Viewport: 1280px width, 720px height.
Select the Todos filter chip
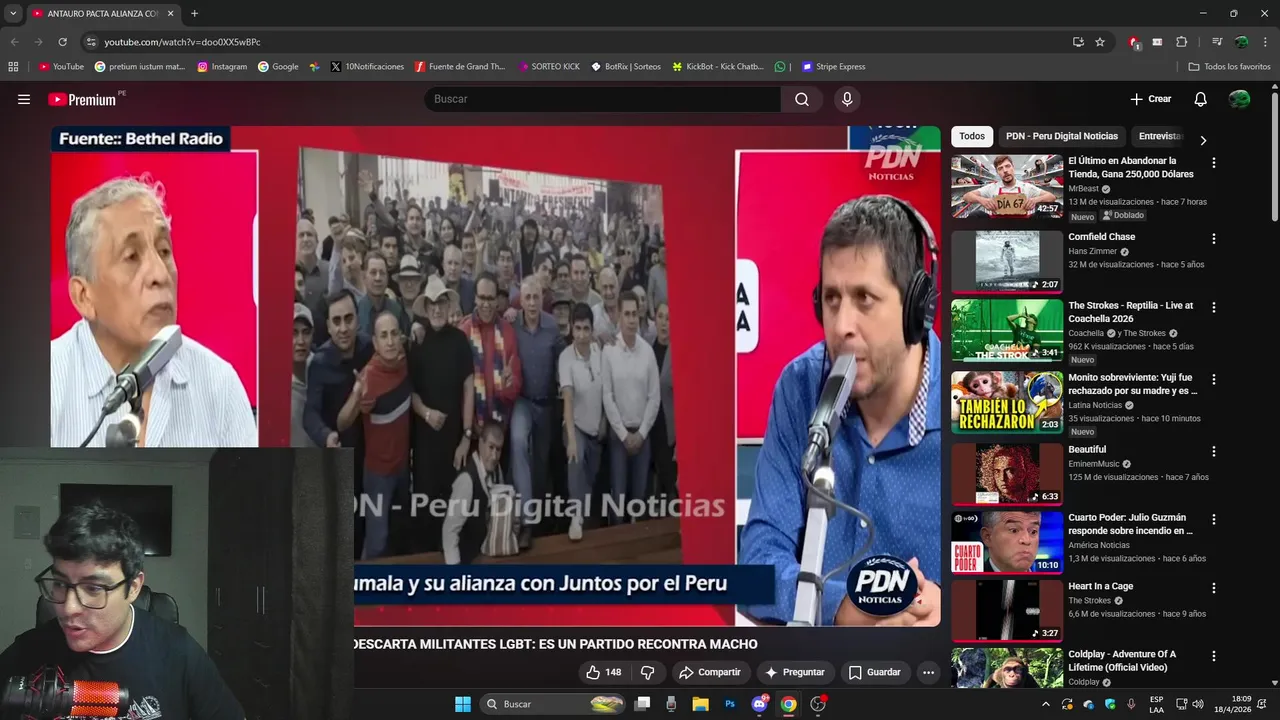click(x=972, y=136)
